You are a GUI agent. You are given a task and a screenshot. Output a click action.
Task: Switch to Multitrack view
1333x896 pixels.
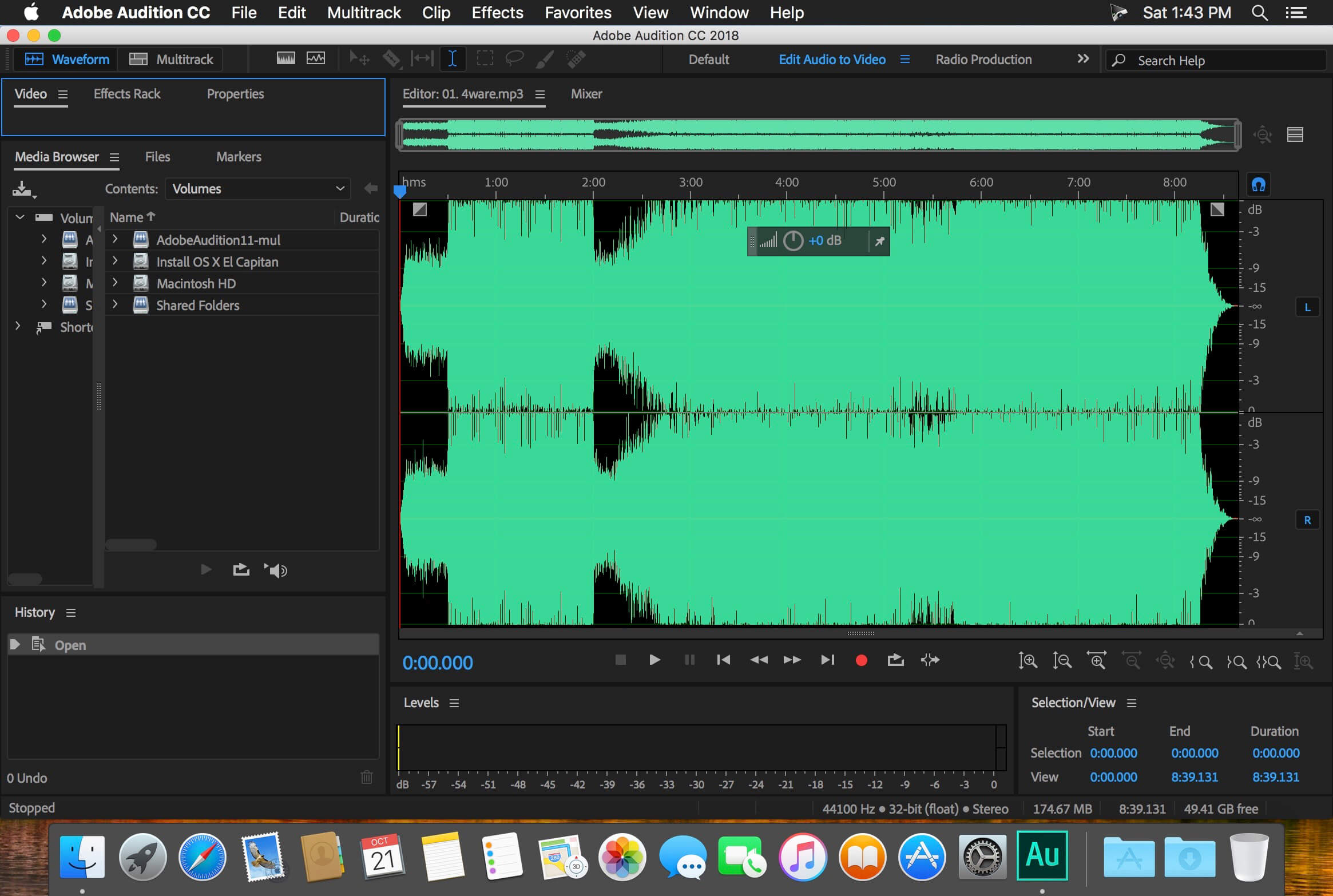pyautogui.click(x=170, y=60)
